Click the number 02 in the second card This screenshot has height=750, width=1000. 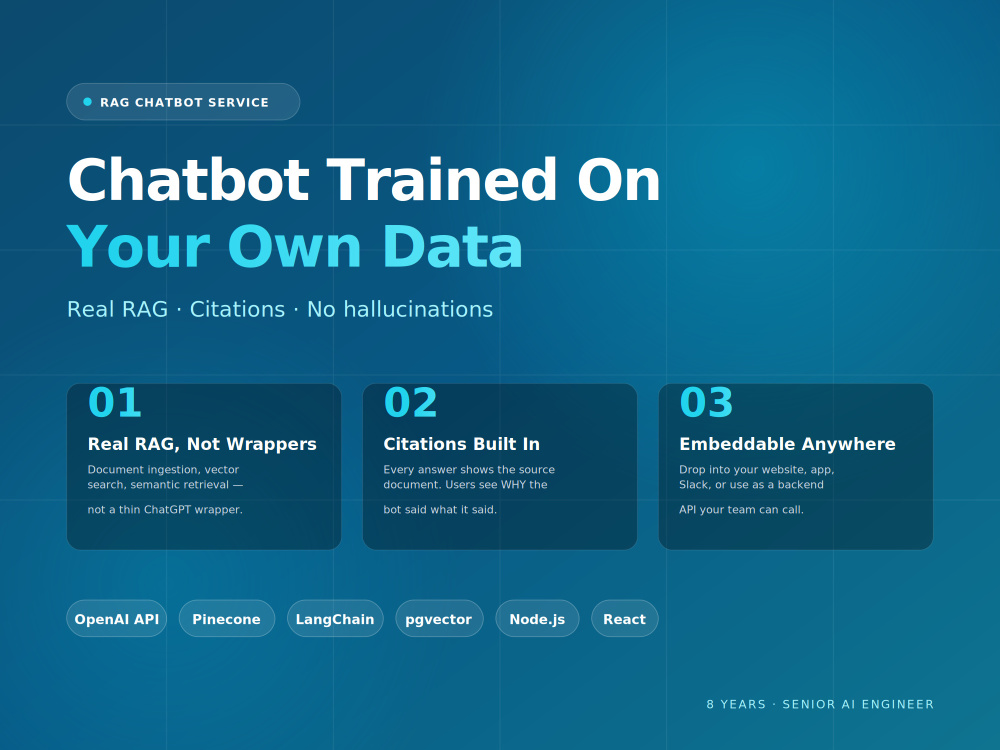point(411,403)
